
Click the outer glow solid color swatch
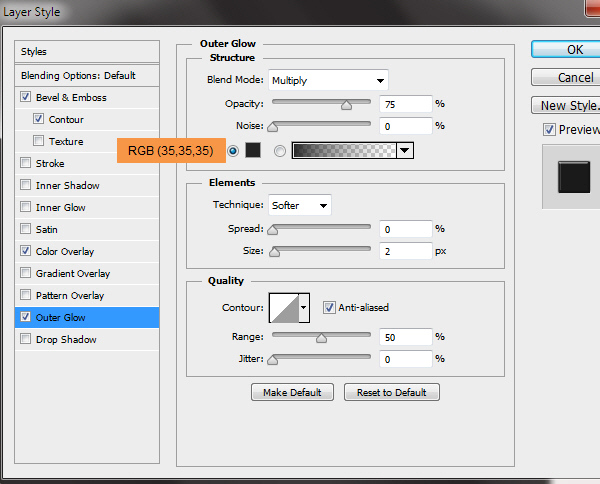[x=253, y=150]
